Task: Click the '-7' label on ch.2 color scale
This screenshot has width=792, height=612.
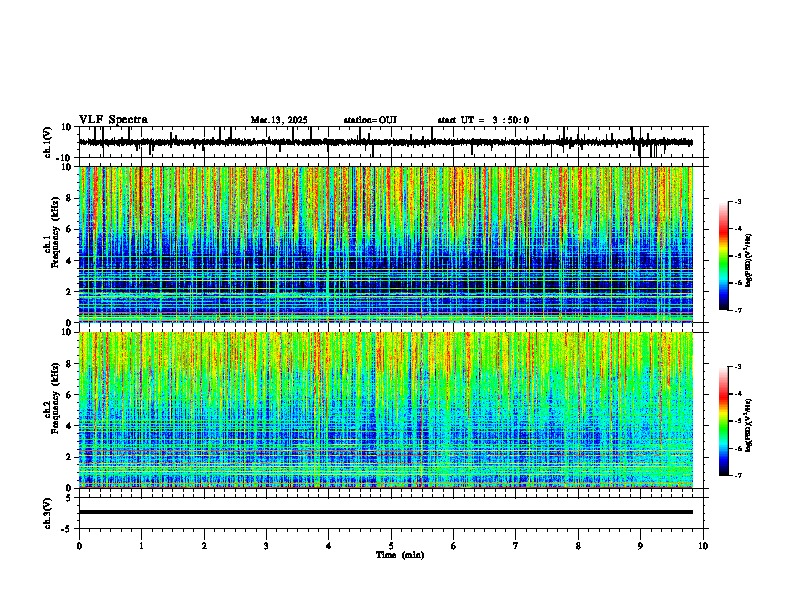Action: pyautogui.click(x=738, y=475)
